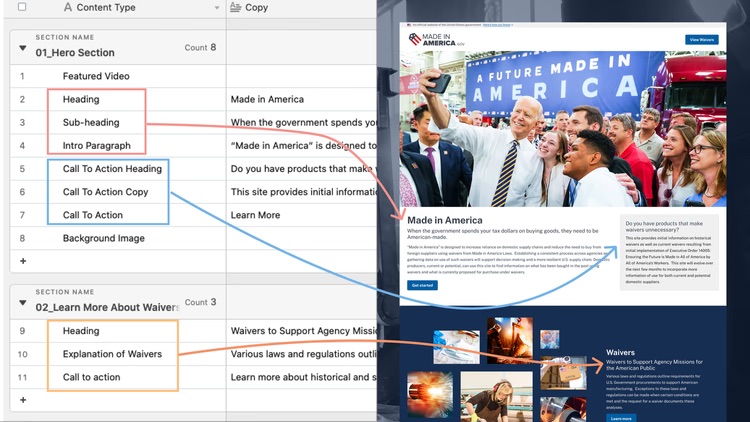This screenshot has width=750, height=422.
Task: Click the Copy column long-text icon
Action: (x=235, y=7)
